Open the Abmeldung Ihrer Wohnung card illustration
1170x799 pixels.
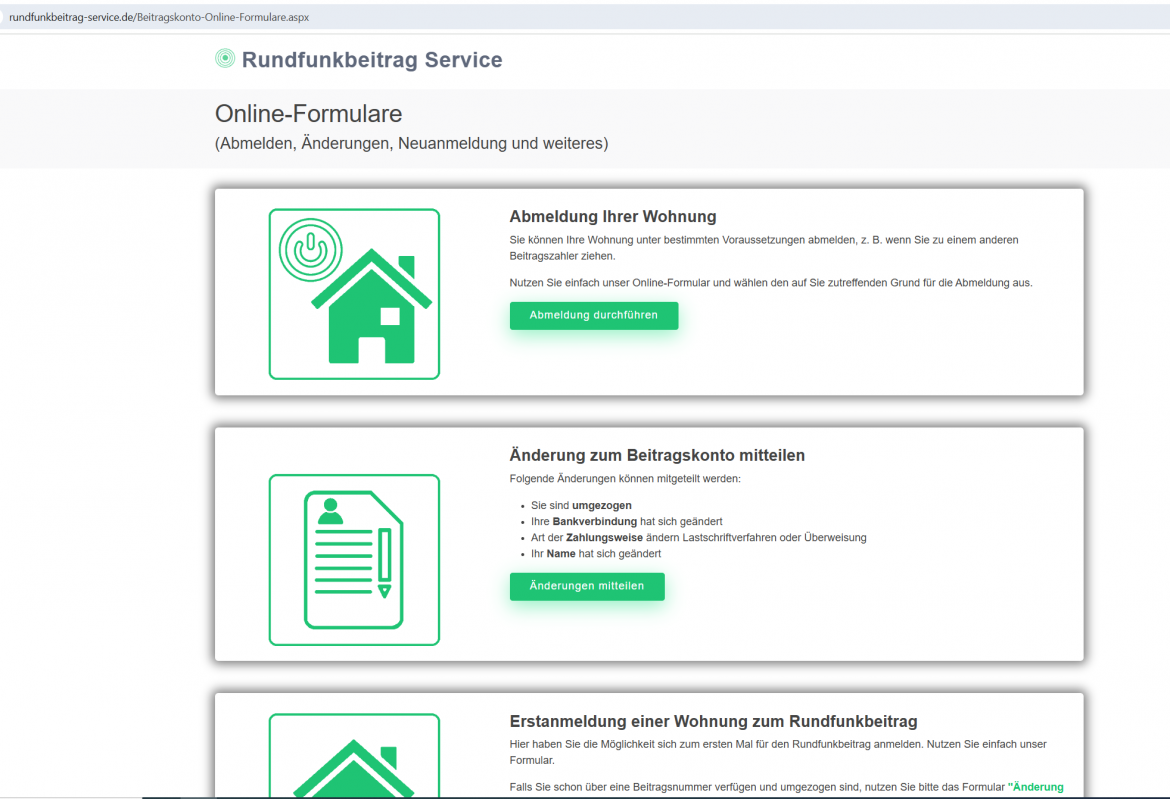coord(353,293)
